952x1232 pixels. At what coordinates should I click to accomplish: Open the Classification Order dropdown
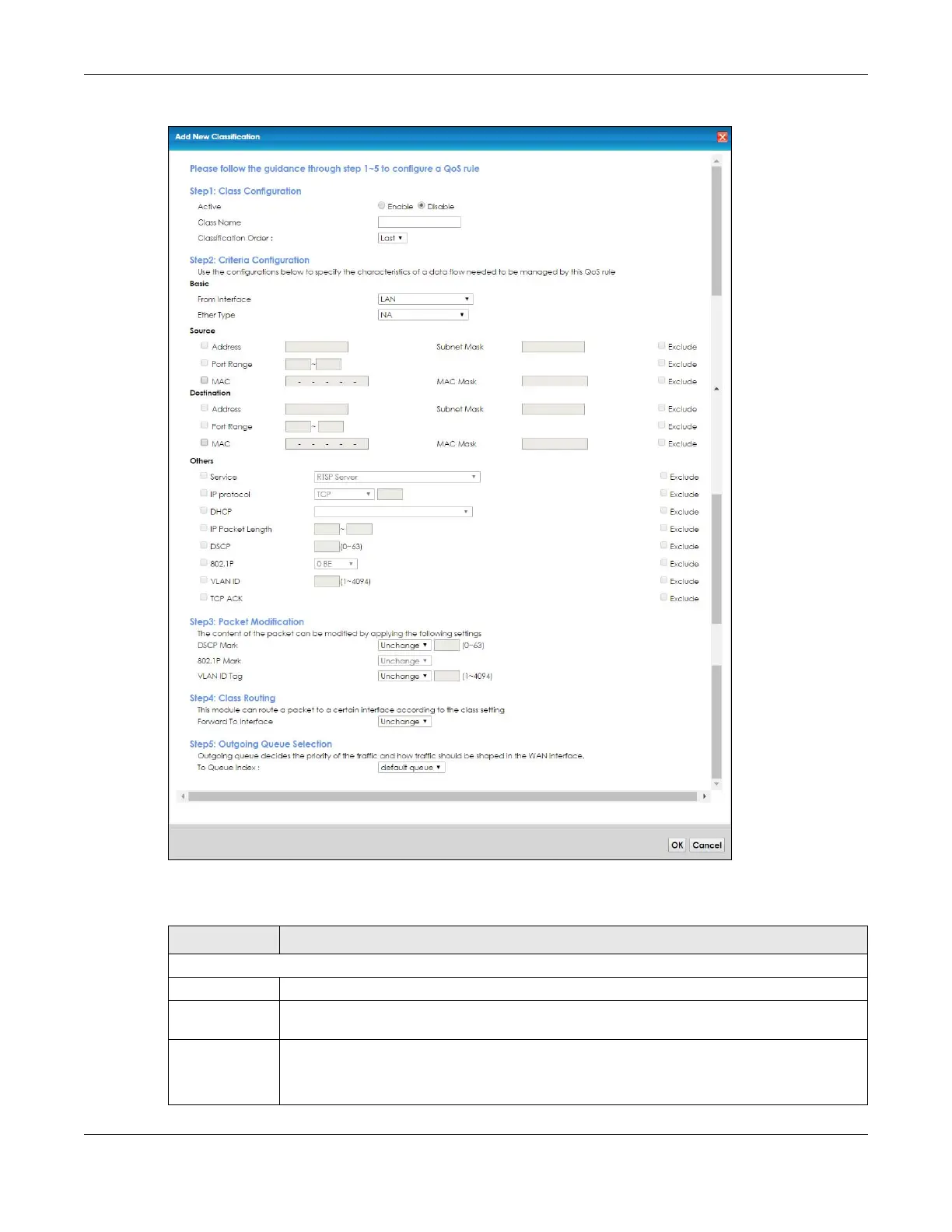coord(392,238)
